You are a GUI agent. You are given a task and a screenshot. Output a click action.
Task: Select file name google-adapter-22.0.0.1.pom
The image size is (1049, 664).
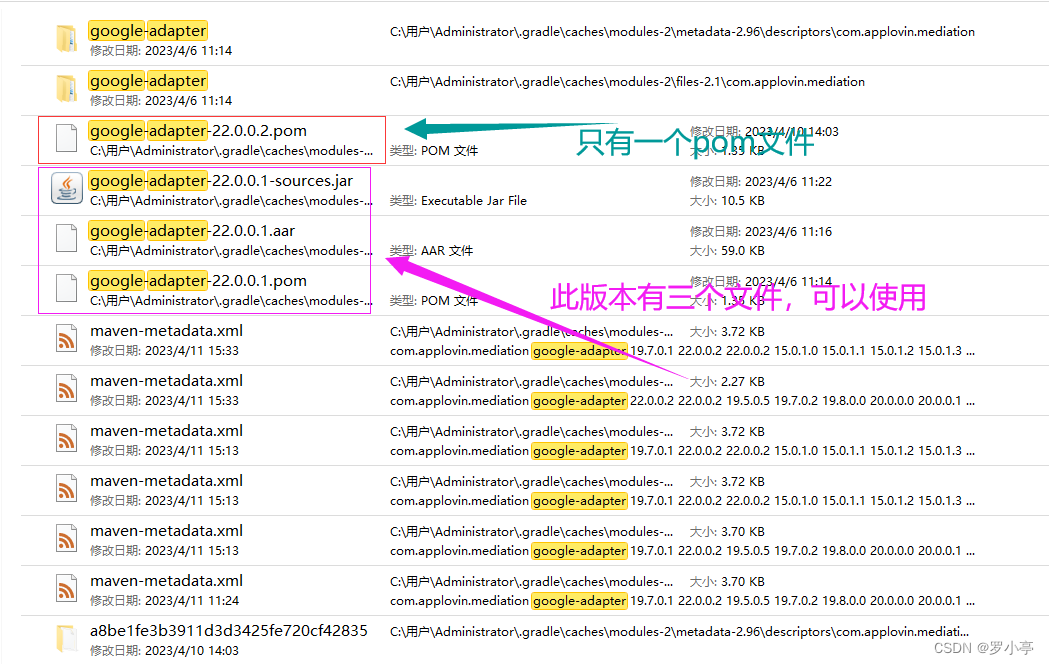(198, 281)
